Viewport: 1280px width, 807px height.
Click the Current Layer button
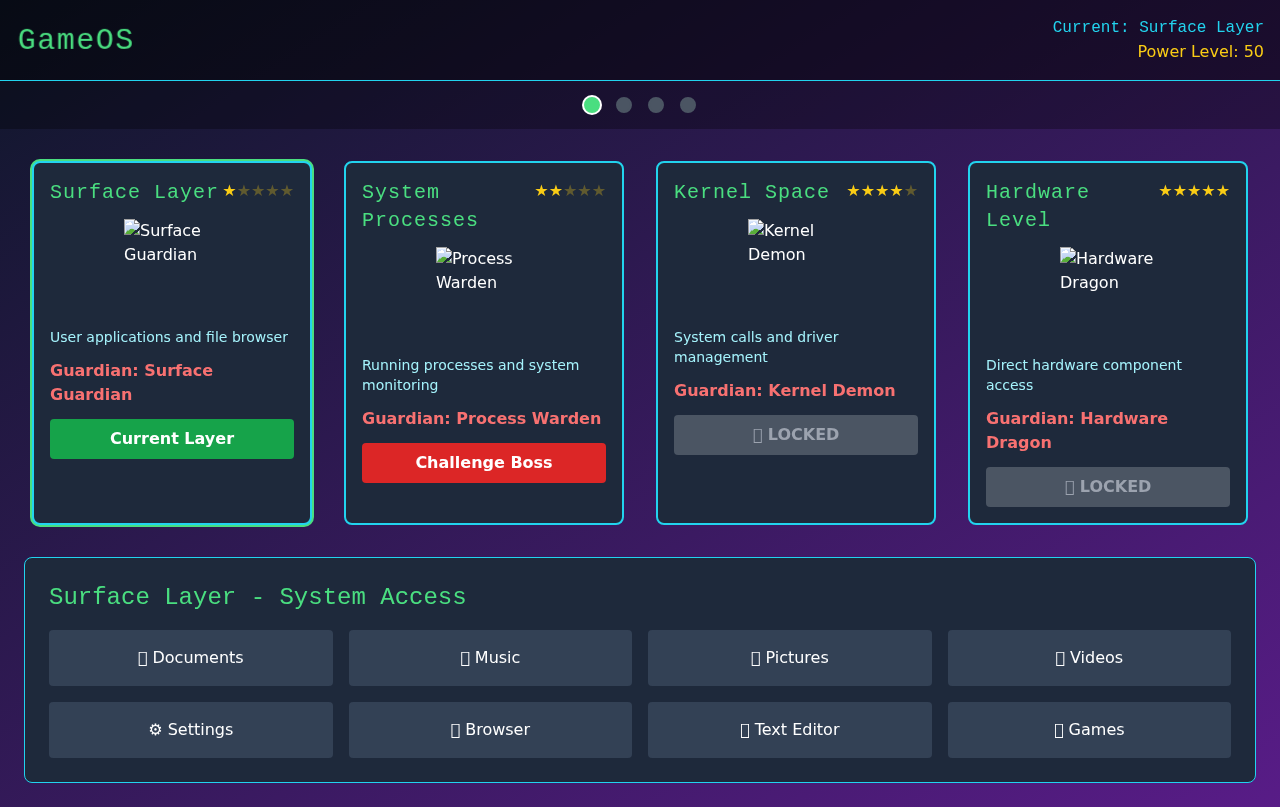point(171,439)
